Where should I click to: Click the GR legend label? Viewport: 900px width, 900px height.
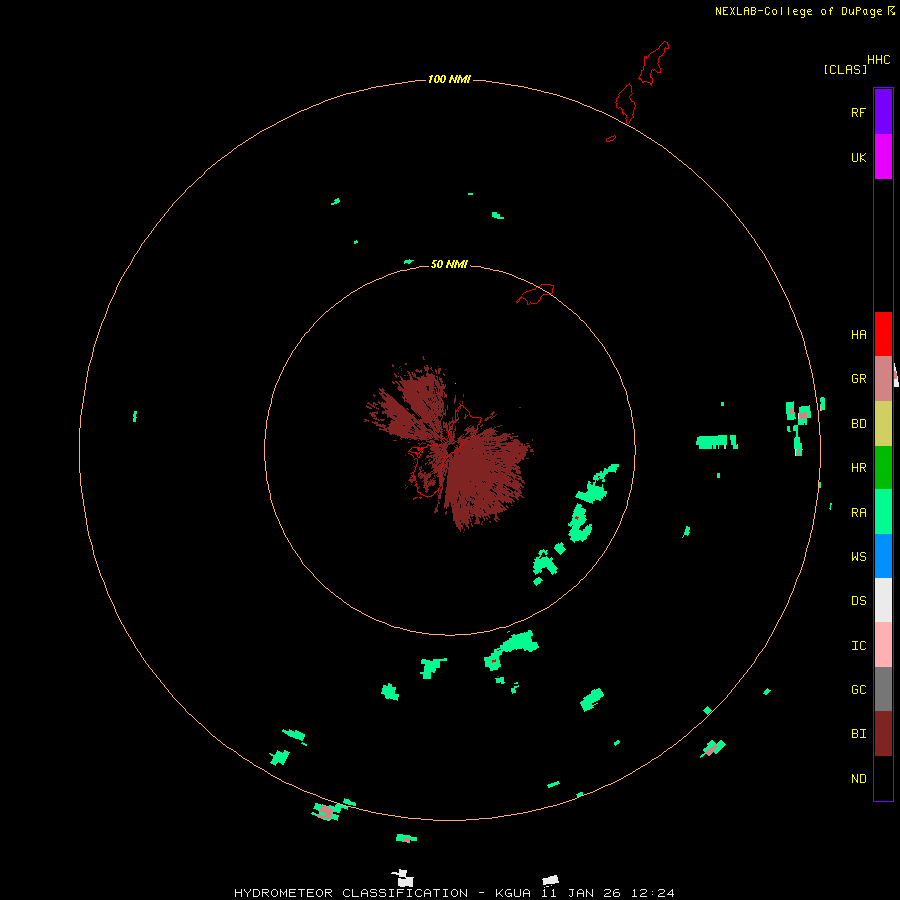click(859, 379)
